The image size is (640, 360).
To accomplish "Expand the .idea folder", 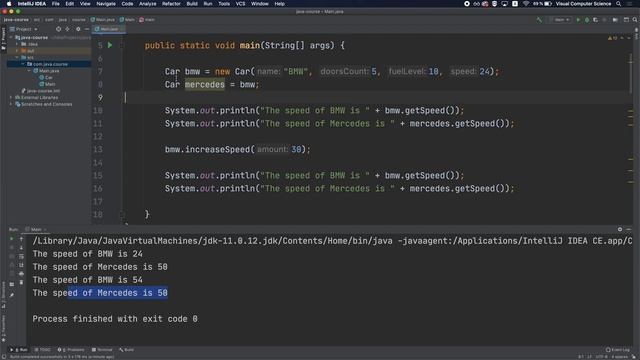I will pos(17,44).
